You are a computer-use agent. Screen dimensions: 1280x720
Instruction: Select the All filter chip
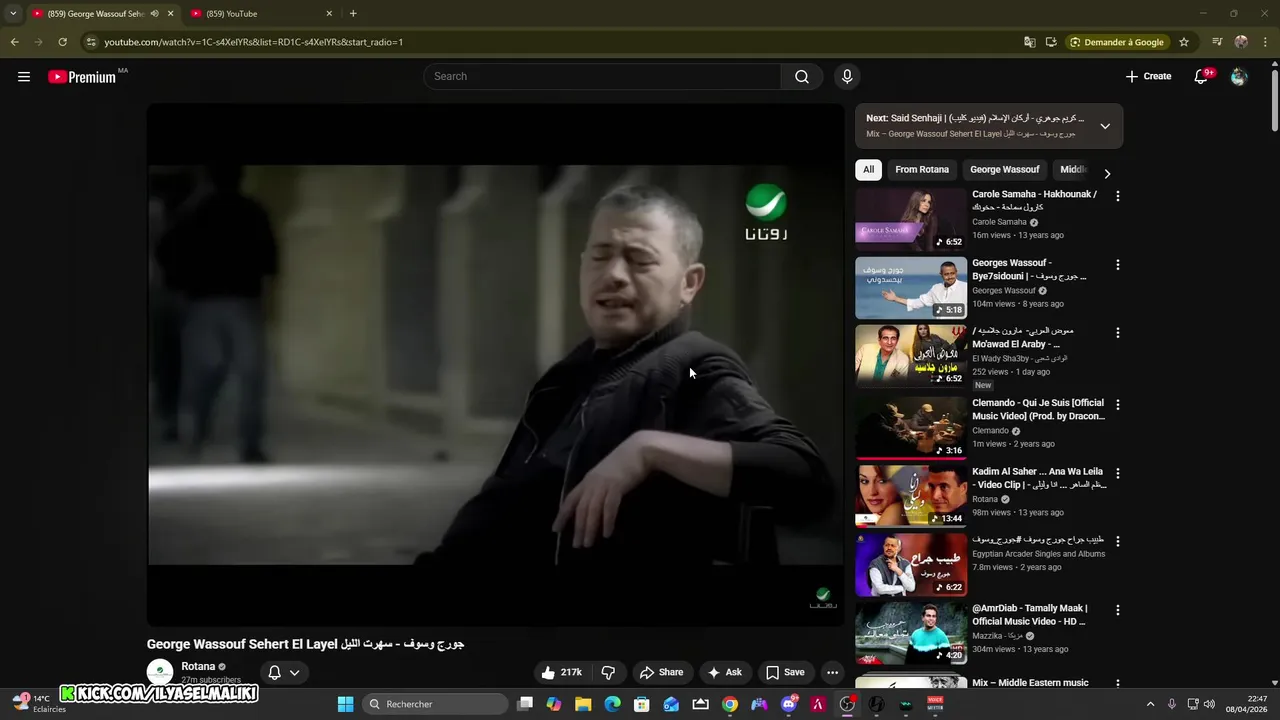coord(868,170)
